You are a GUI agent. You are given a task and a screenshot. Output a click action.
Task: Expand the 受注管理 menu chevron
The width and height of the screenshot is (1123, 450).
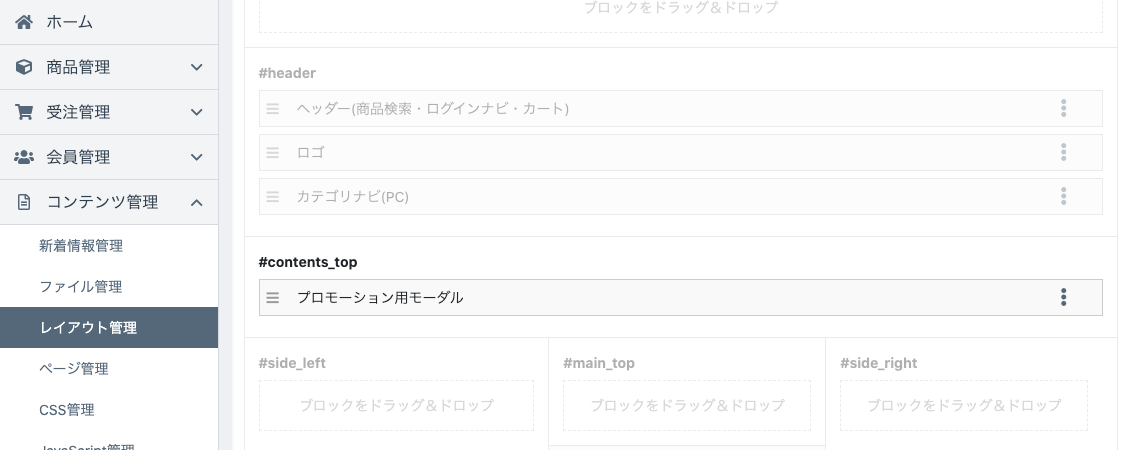point(196,112)
